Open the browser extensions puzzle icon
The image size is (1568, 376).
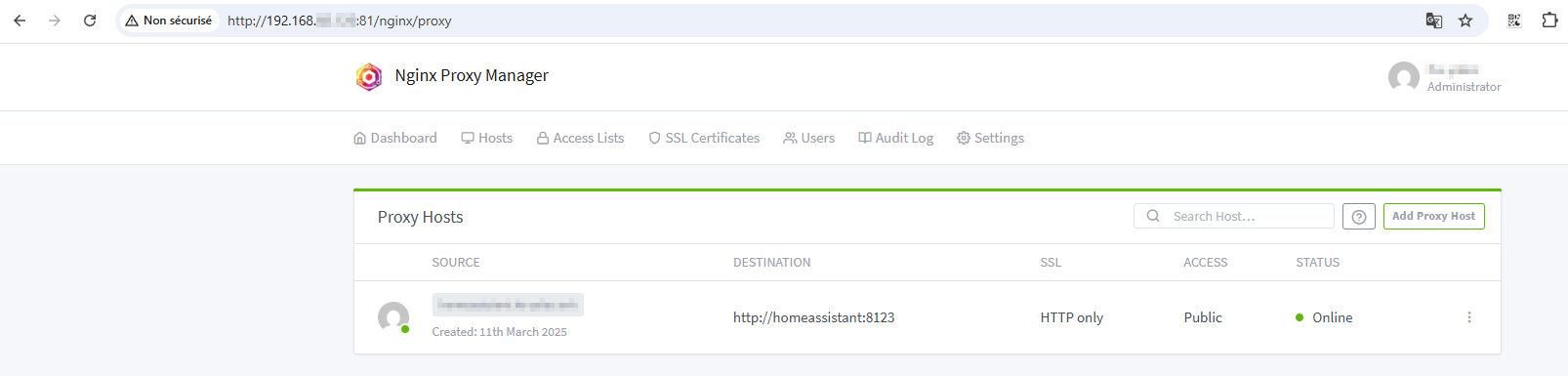point(1549,21)
